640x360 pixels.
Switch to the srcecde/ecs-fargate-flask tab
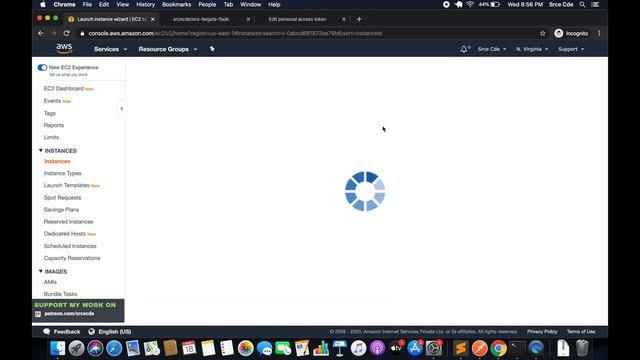(x=201, y=19)
